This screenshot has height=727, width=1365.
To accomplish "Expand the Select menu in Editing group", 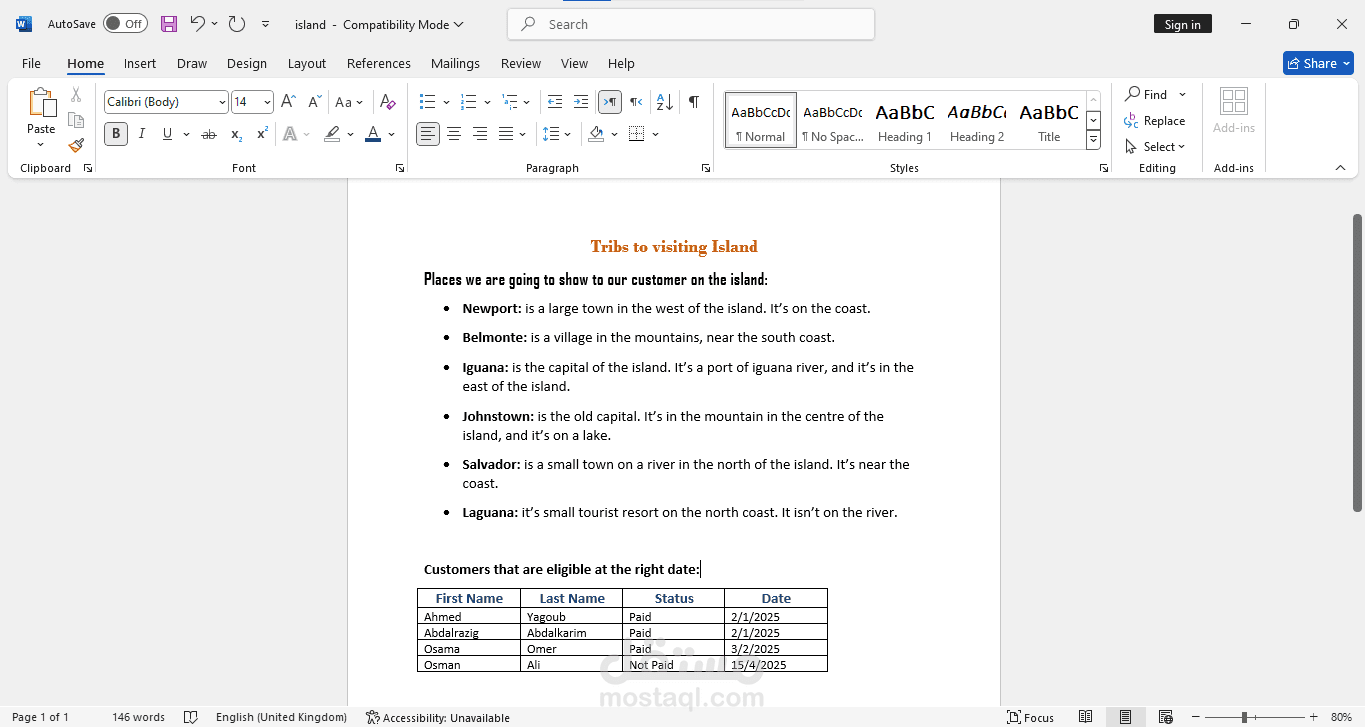I will (1155, 146).
